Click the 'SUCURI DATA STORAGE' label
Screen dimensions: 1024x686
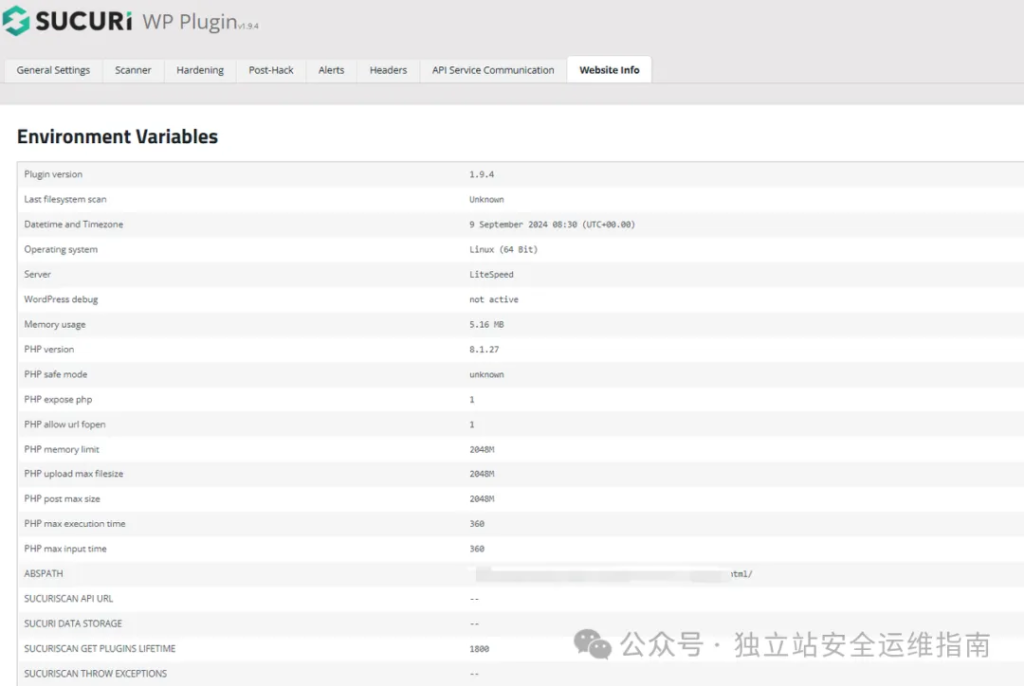(73, 623)
